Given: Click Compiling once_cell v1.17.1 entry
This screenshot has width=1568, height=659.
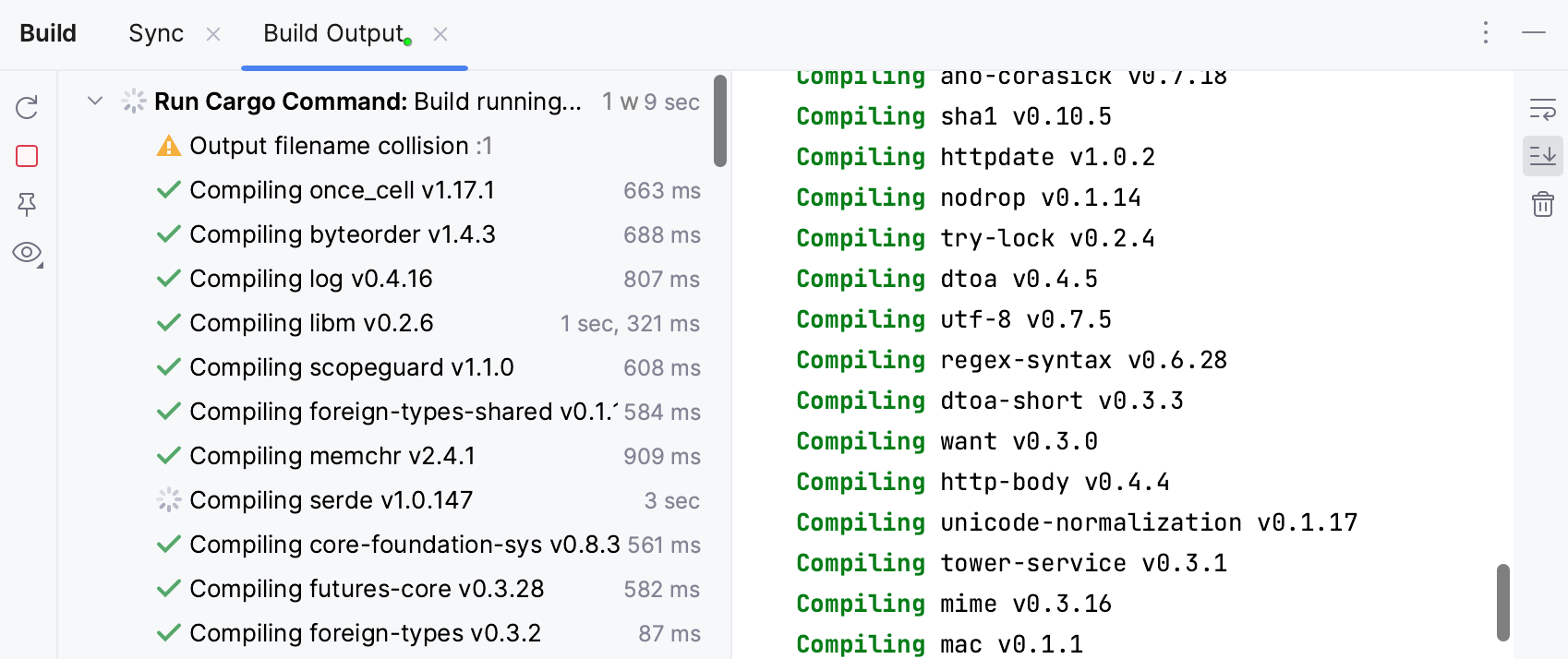Looking at the screenshot, I should pos(342,190).
